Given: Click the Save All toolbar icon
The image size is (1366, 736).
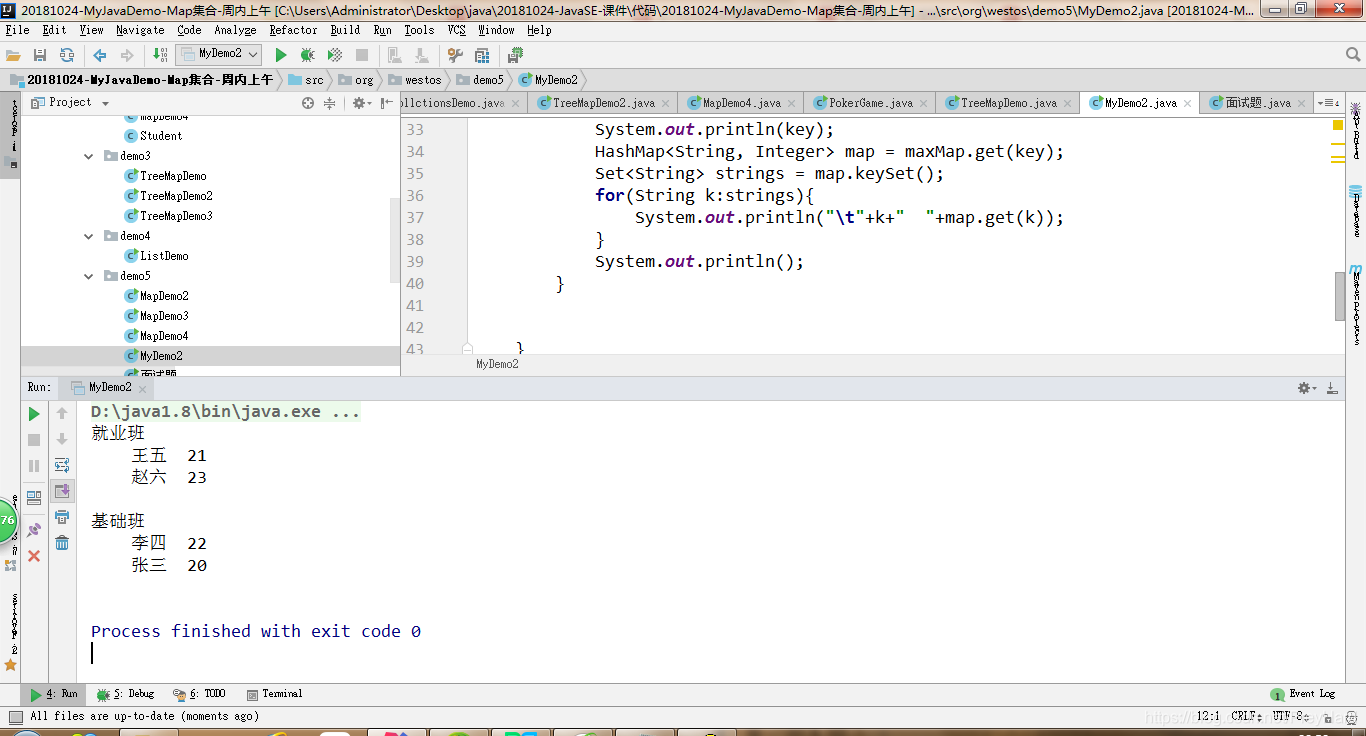Looking at the screenshot, I should (x=40, y=55).
